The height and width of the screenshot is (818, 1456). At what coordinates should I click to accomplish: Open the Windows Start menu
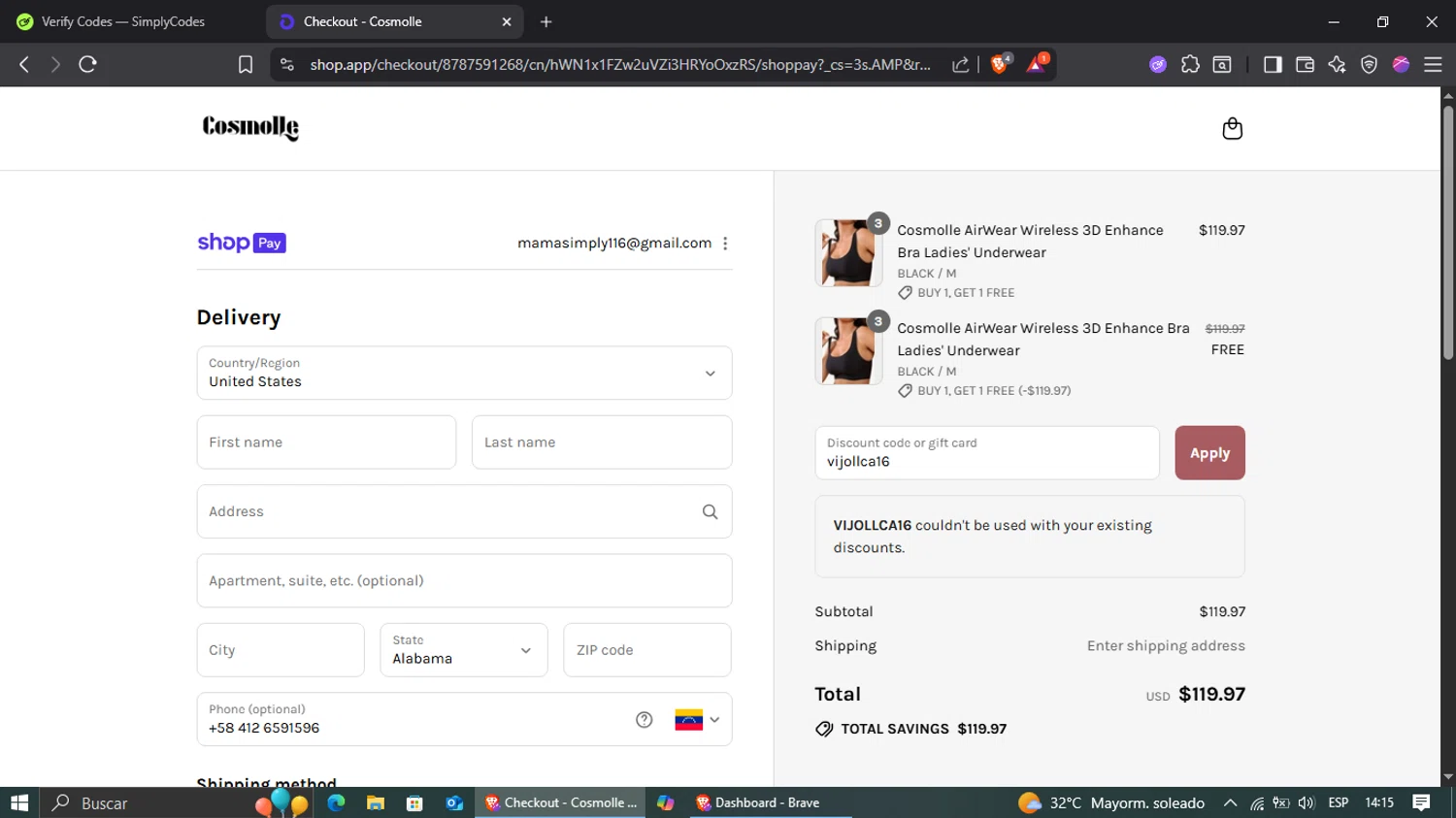[x=19, y=802]
